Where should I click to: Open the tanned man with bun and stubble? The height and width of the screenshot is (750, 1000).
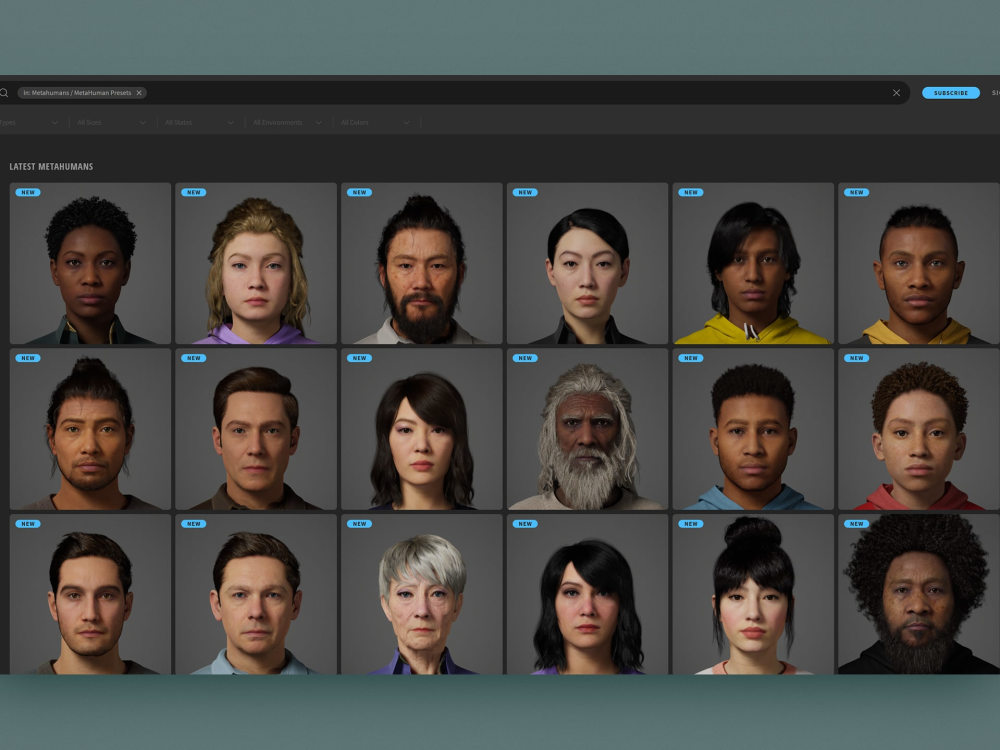(x=90, y=429)
